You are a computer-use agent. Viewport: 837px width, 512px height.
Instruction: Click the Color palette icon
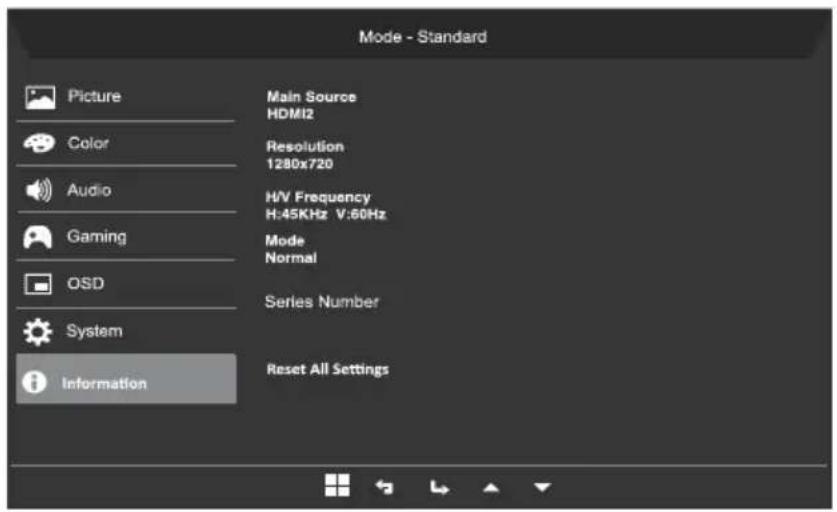point(39,143)
